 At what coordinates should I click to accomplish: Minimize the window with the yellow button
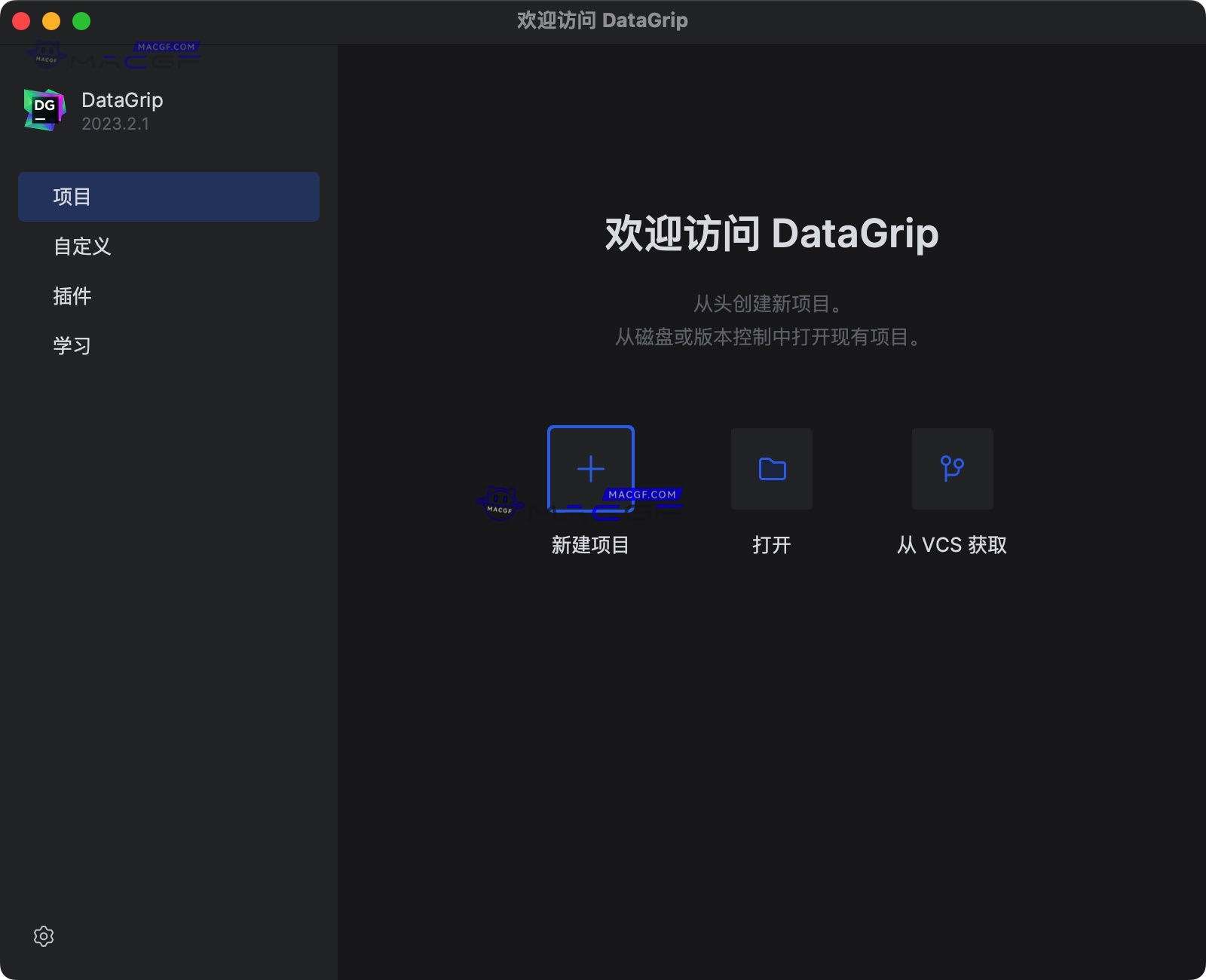tap(51, 20)
